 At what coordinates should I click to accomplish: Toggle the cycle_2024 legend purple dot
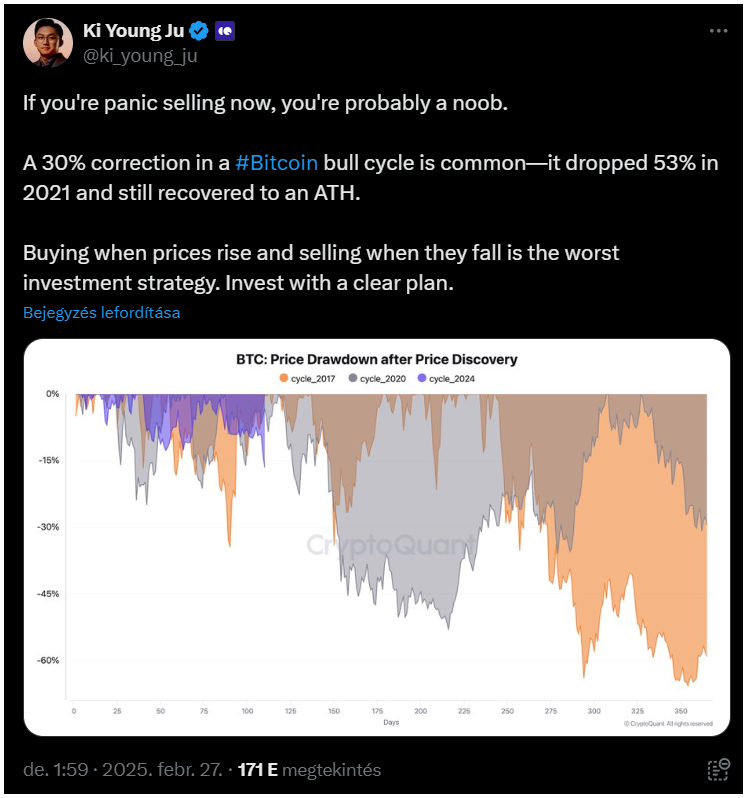click(421, 378)
